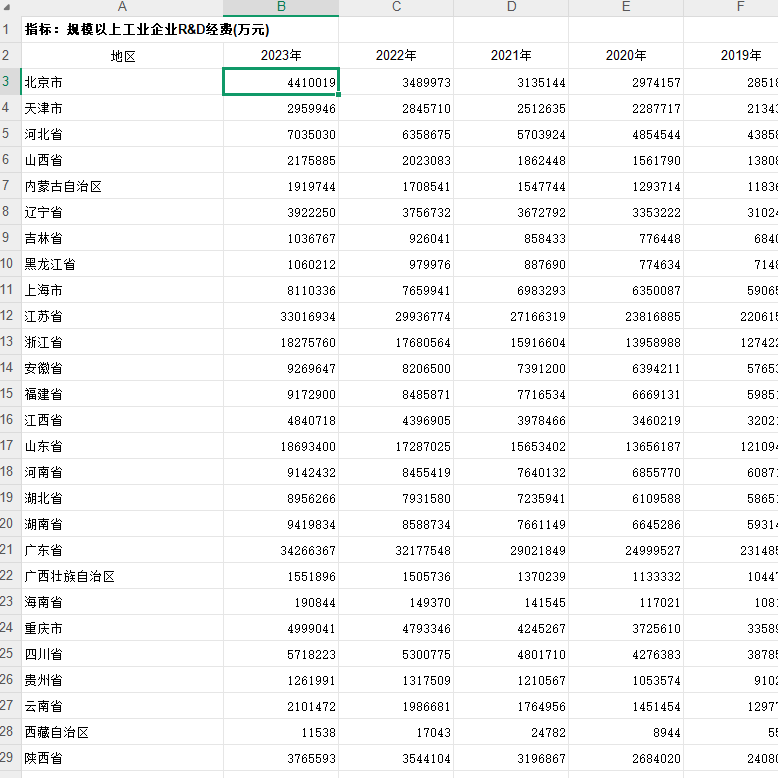Select the 北京市 cell
The height and width of the screenshot is (778, 778).
123,82
